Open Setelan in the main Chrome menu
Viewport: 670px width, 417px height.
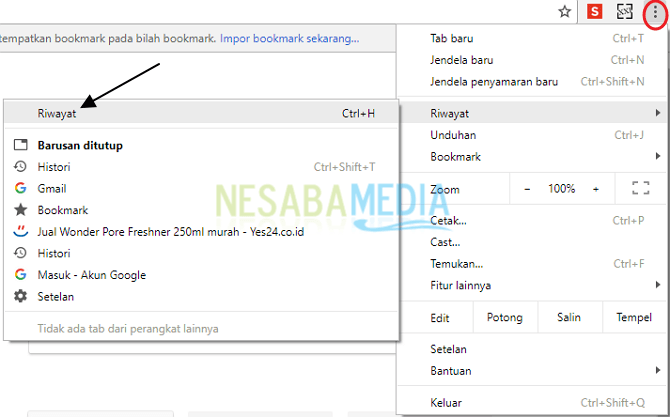click(x=533, y=349)
